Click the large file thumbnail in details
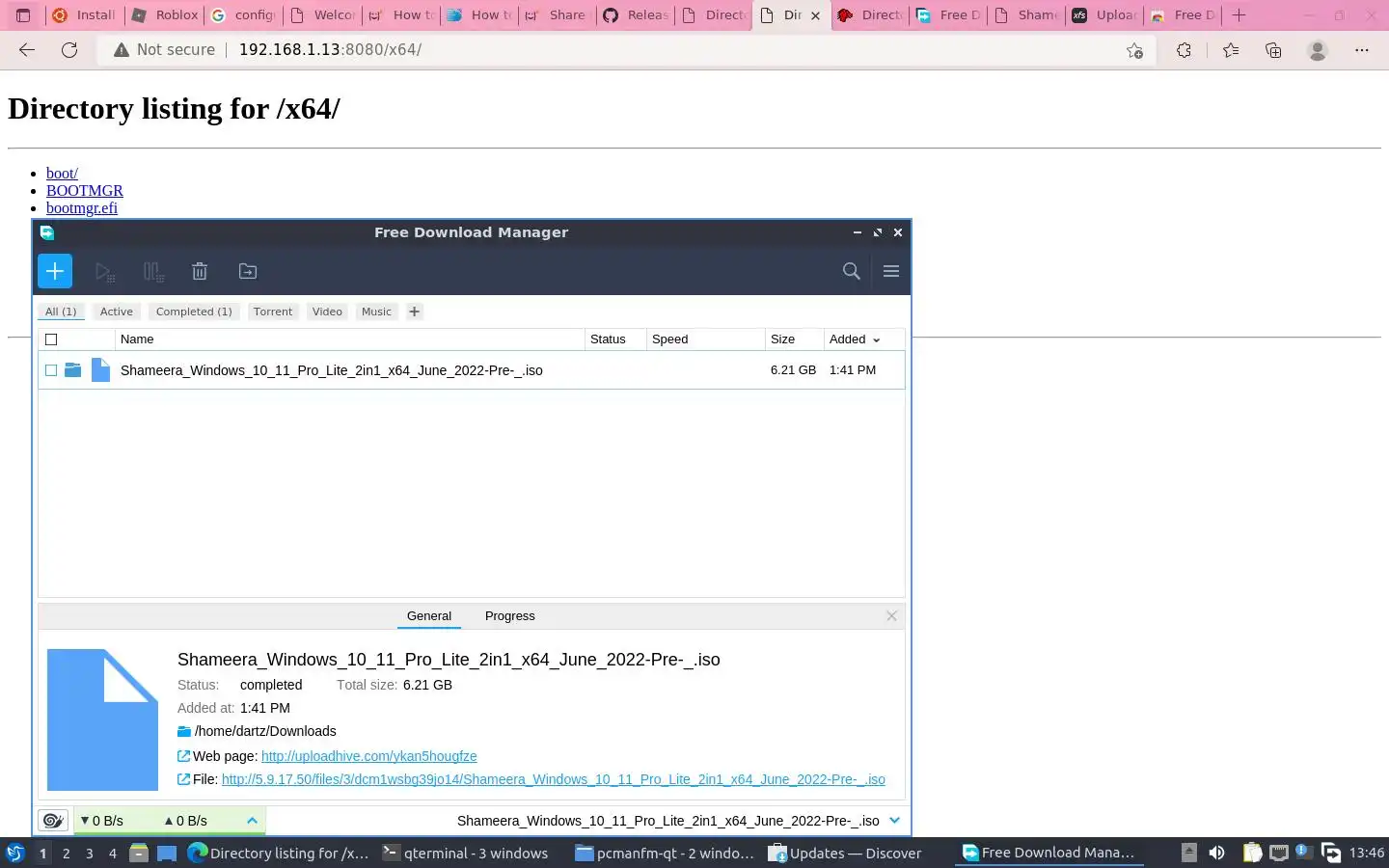The height and width of the screenshot is (868, 1389). point(102,719)
